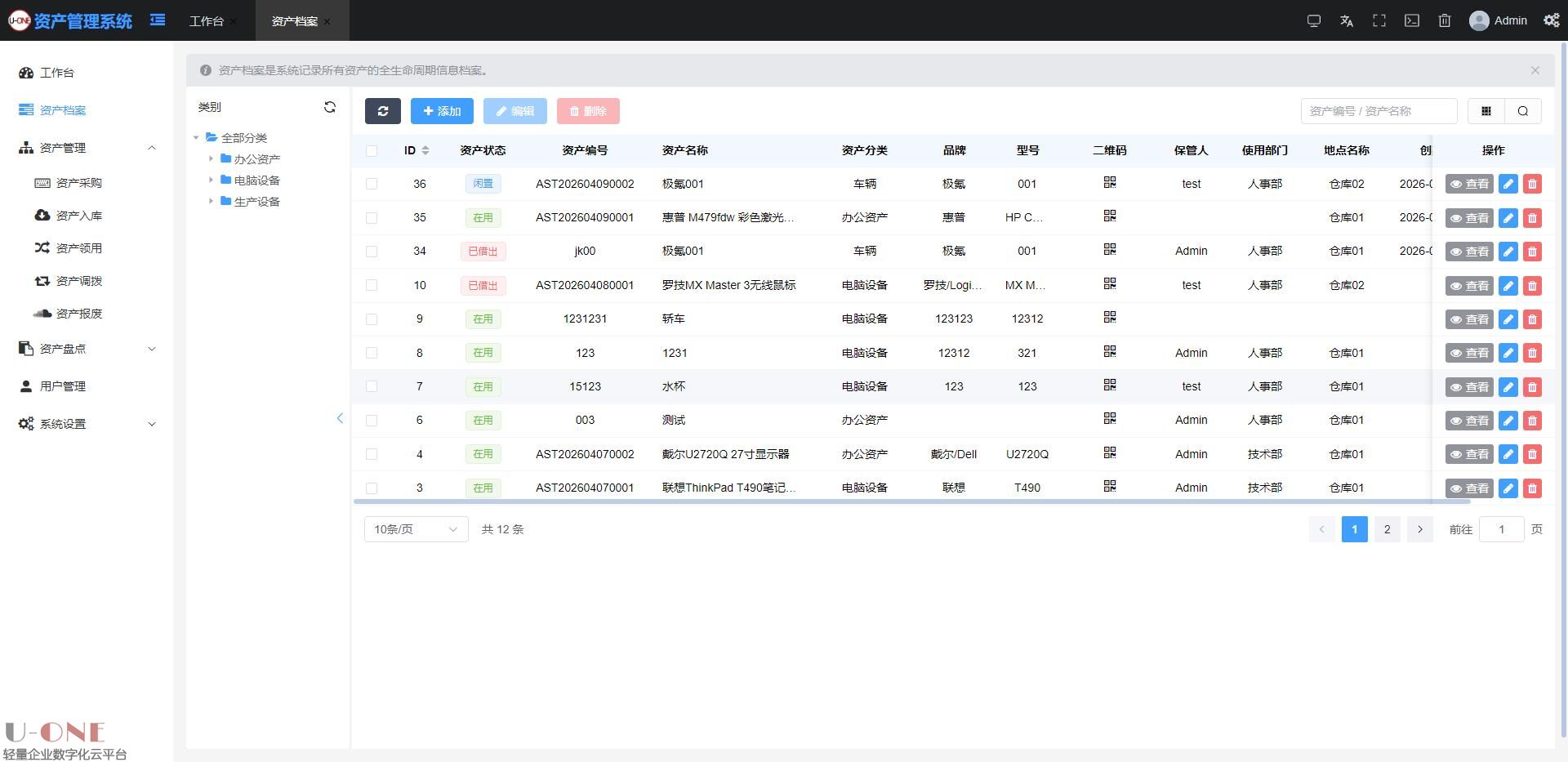The image size is (1568, 762).
Task: Toggle select-all checkbox in table header
Action: click(372, 150)
